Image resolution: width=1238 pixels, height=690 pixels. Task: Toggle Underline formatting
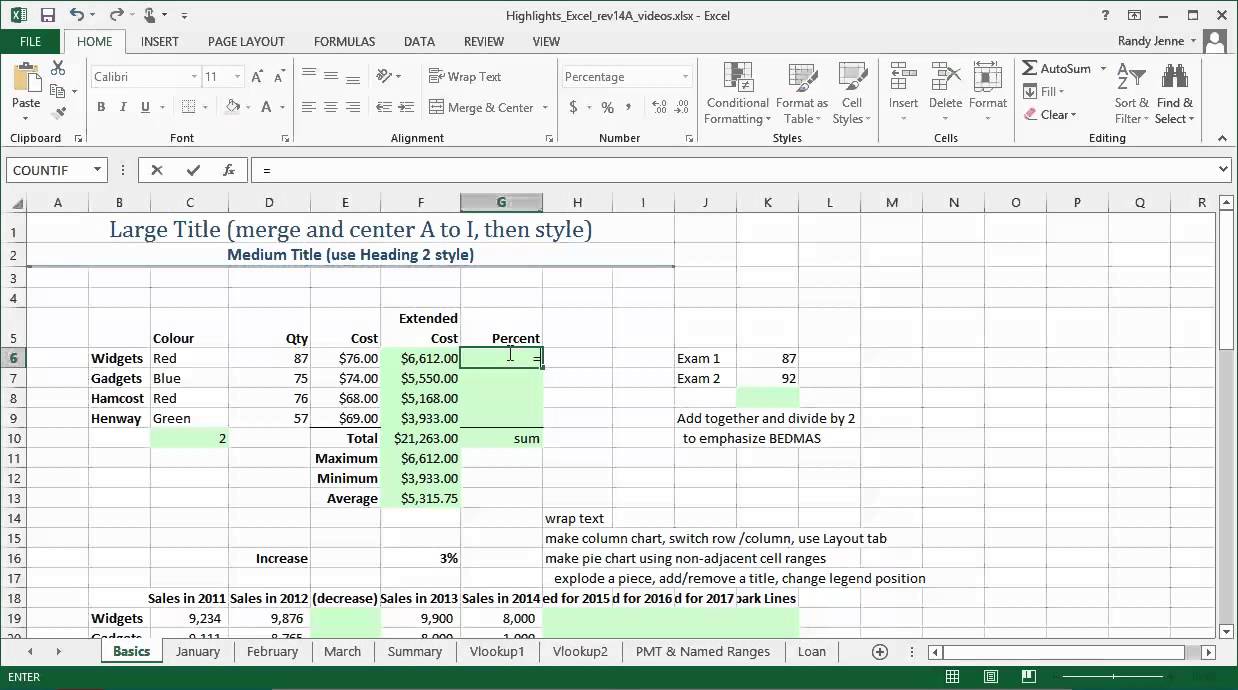[145, 107]
